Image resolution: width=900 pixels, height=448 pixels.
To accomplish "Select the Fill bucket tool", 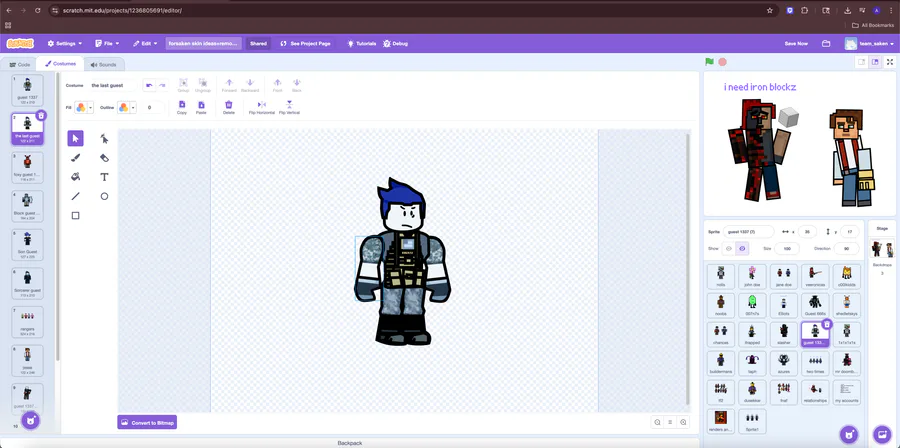I will 75,177.
